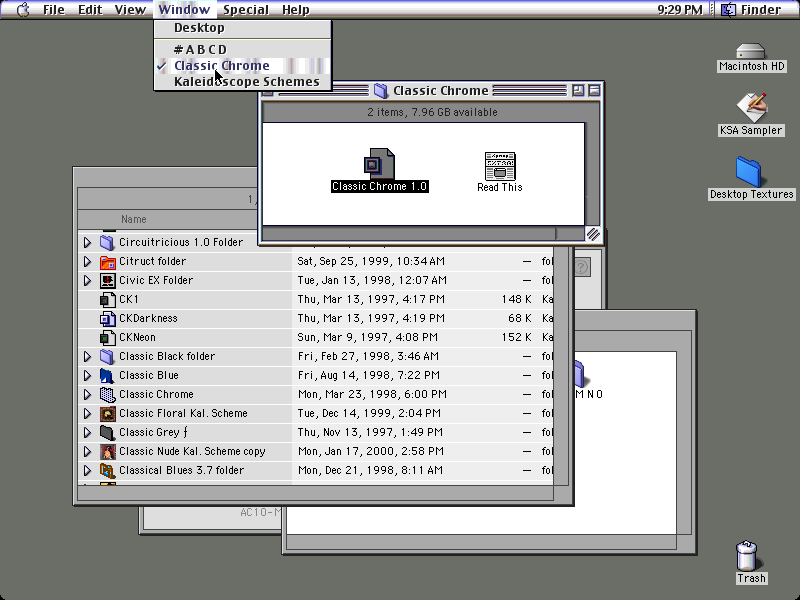Click the Classic Chrome window zoom box
Viewport: 800px width, 600px height.
(578, 91)
